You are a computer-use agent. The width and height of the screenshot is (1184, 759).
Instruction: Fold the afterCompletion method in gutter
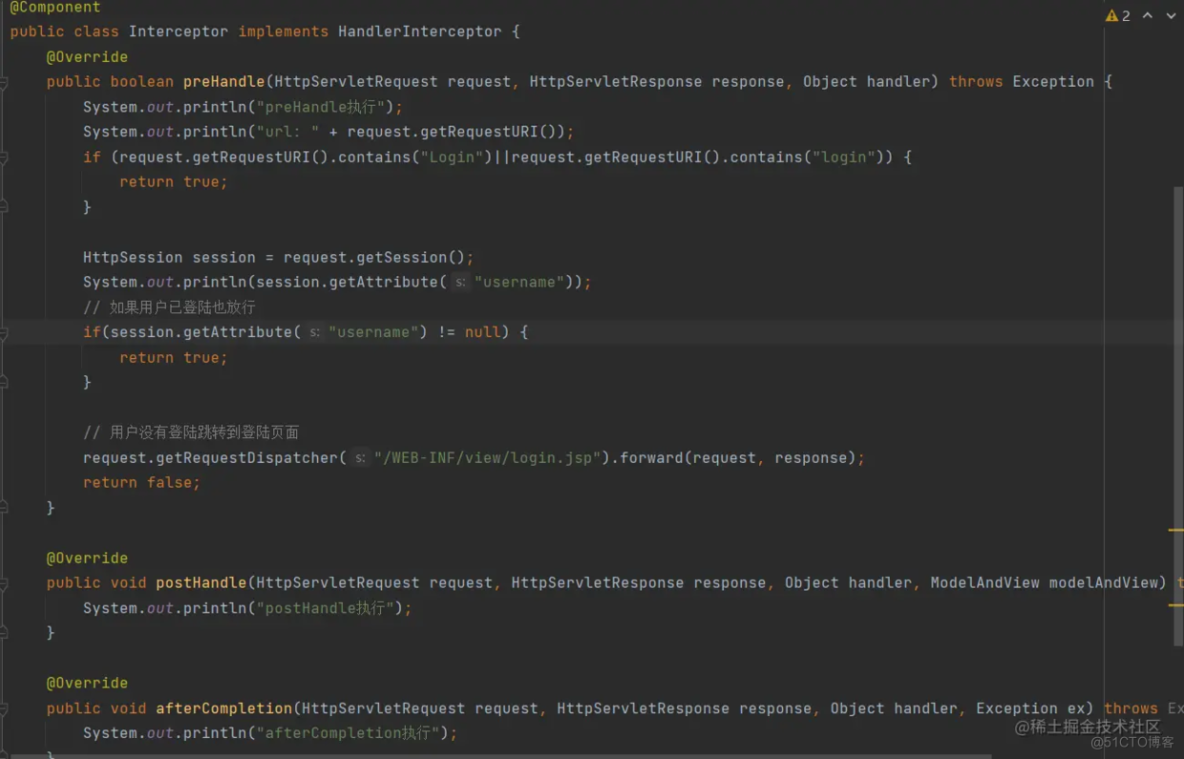(x=3, y=708)
